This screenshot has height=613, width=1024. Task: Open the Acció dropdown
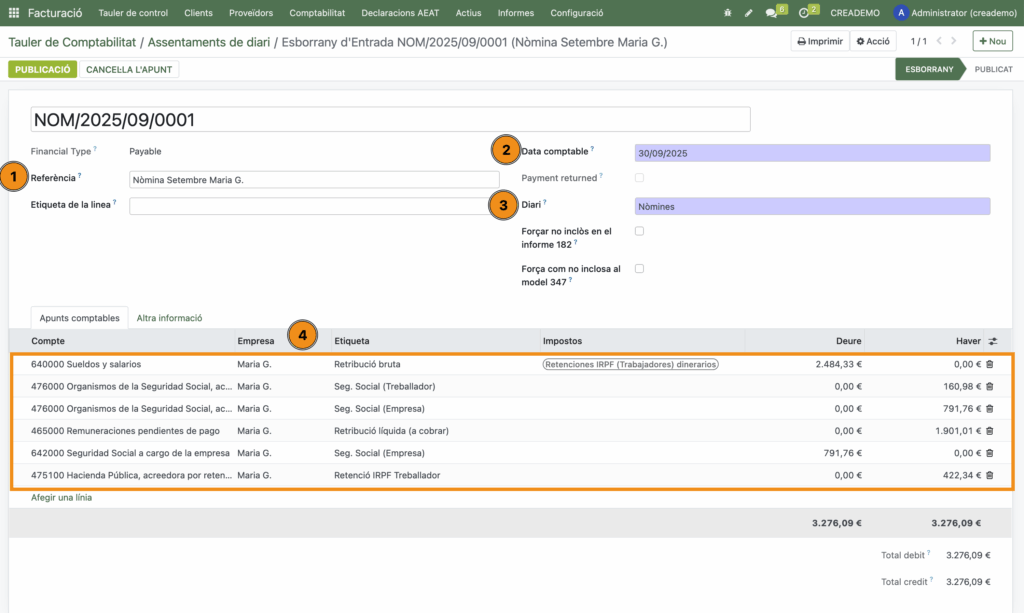click(873, 42)
